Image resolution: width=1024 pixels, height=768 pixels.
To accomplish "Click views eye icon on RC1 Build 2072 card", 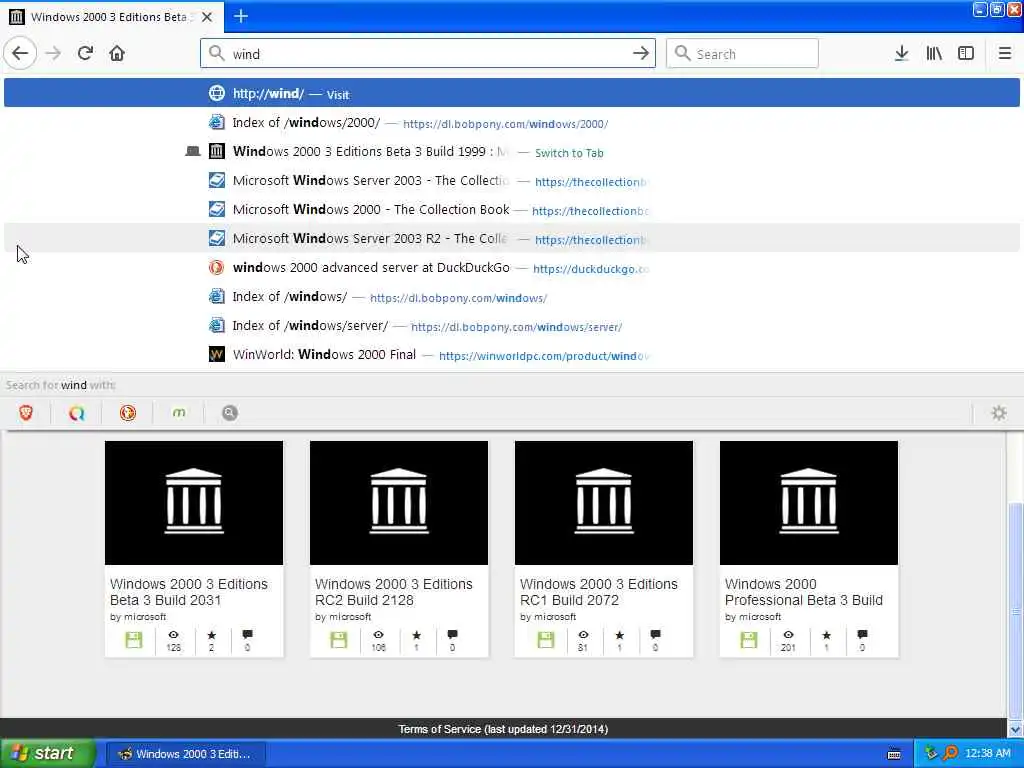I will [x=583, y=635].
